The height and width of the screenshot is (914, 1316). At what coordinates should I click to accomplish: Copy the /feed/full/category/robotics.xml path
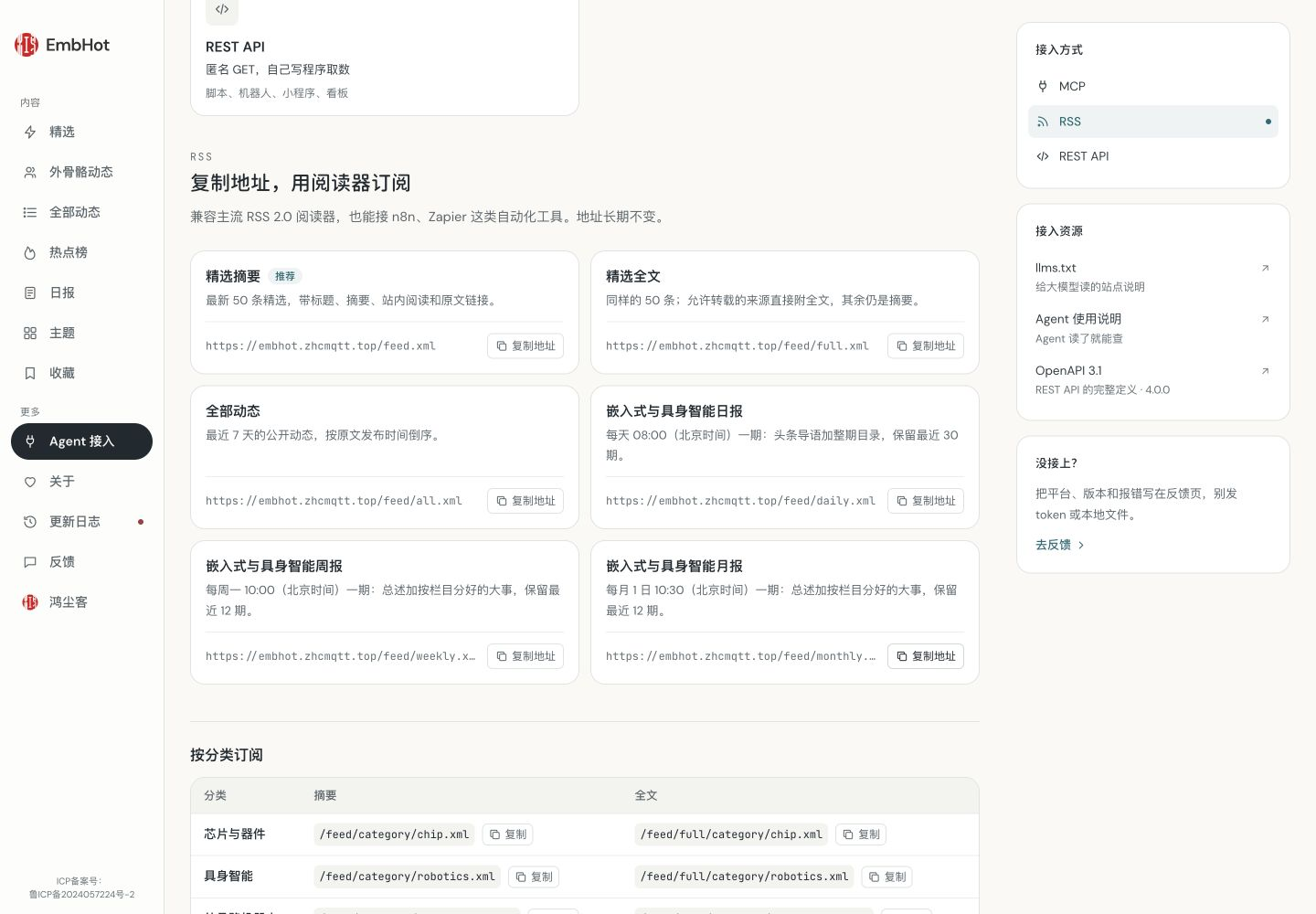887,877
